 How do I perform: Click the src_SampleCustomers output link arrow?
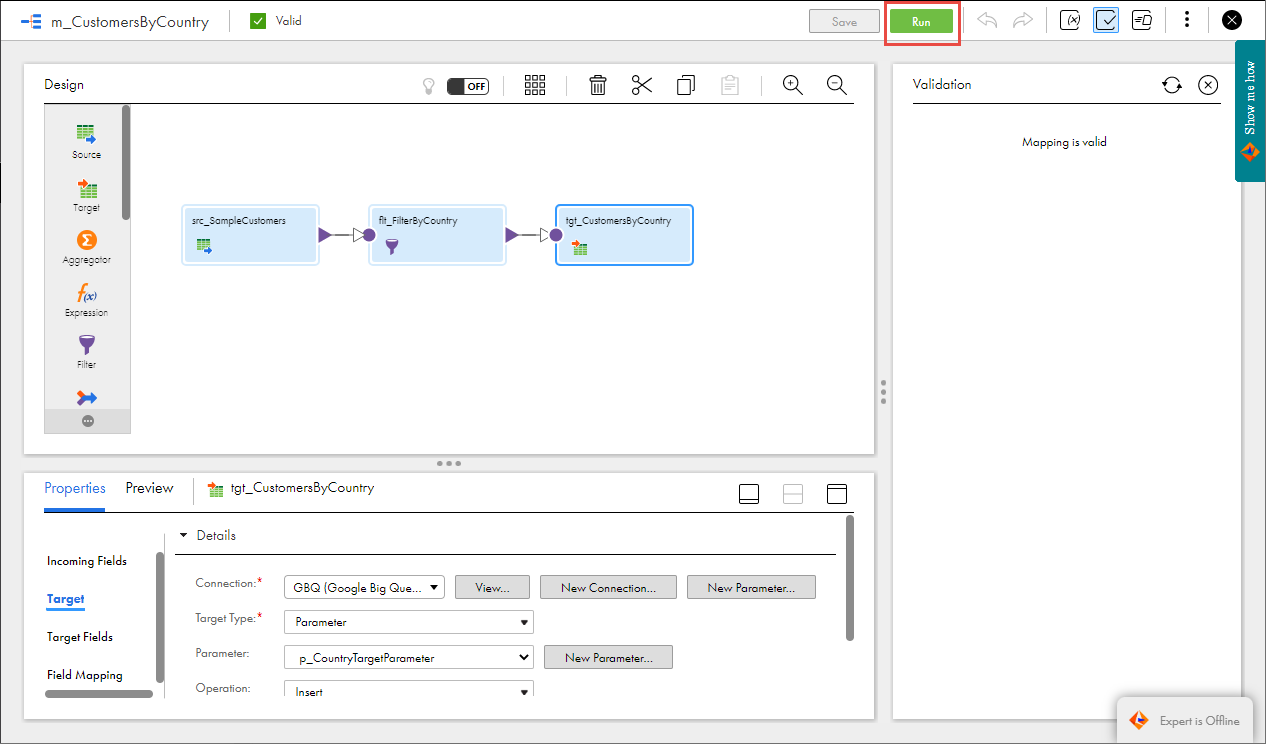tap(325, 235)
